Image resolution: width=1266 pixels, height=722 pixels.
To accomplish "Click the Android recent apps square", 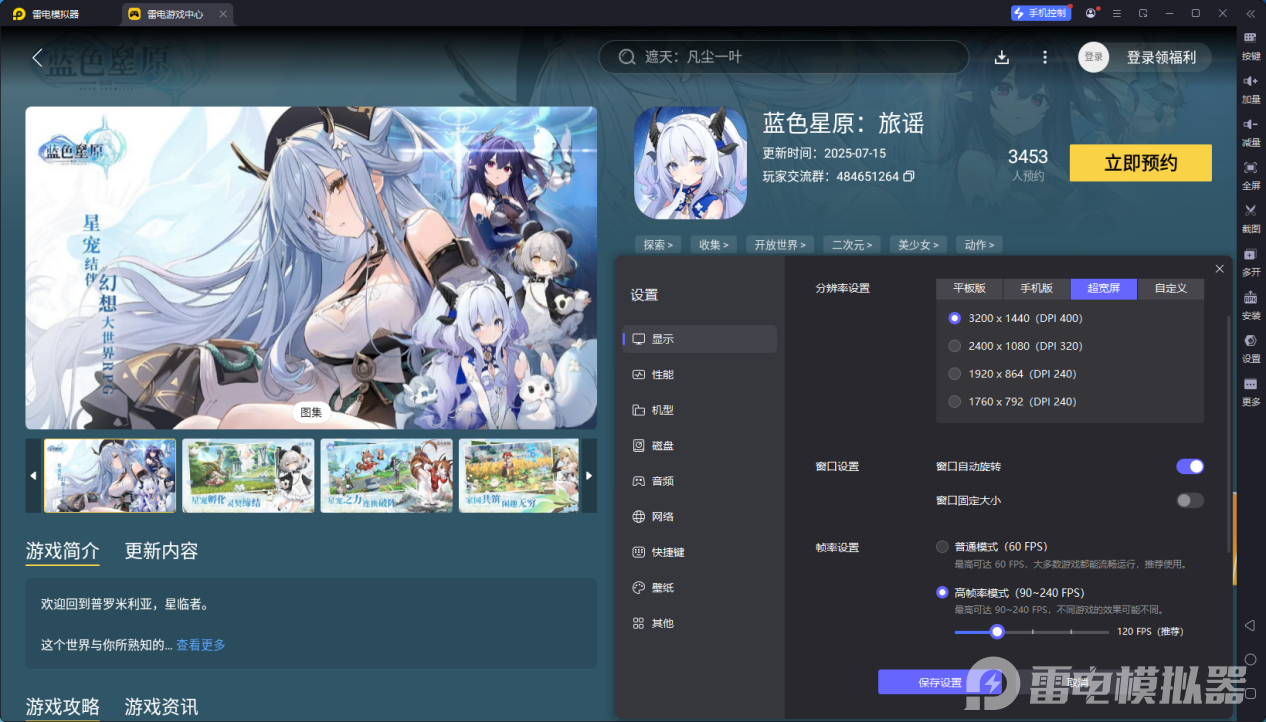I will (x=1250, y=694).
